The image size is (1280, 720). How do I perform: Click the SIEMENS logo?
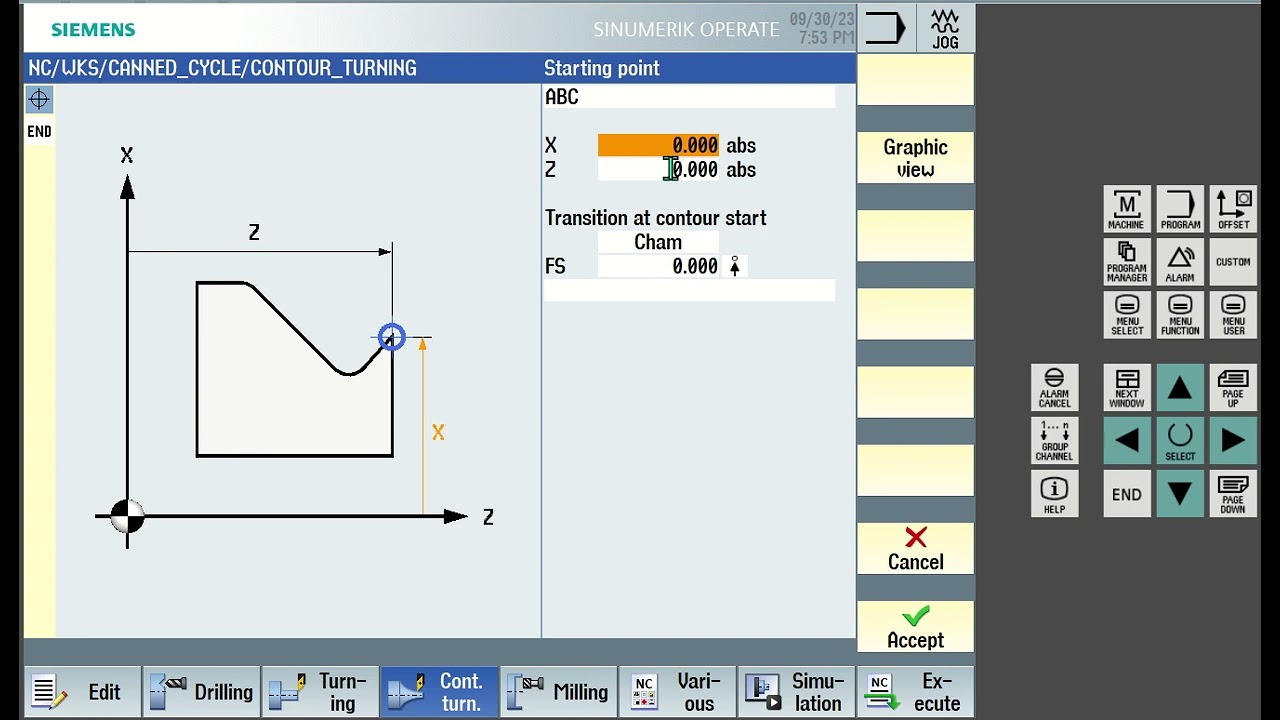[93, 29]
